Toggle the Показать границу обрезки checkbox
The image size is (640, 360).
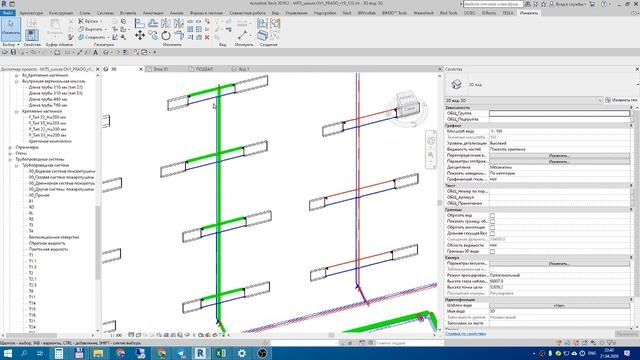pos(492,221)
